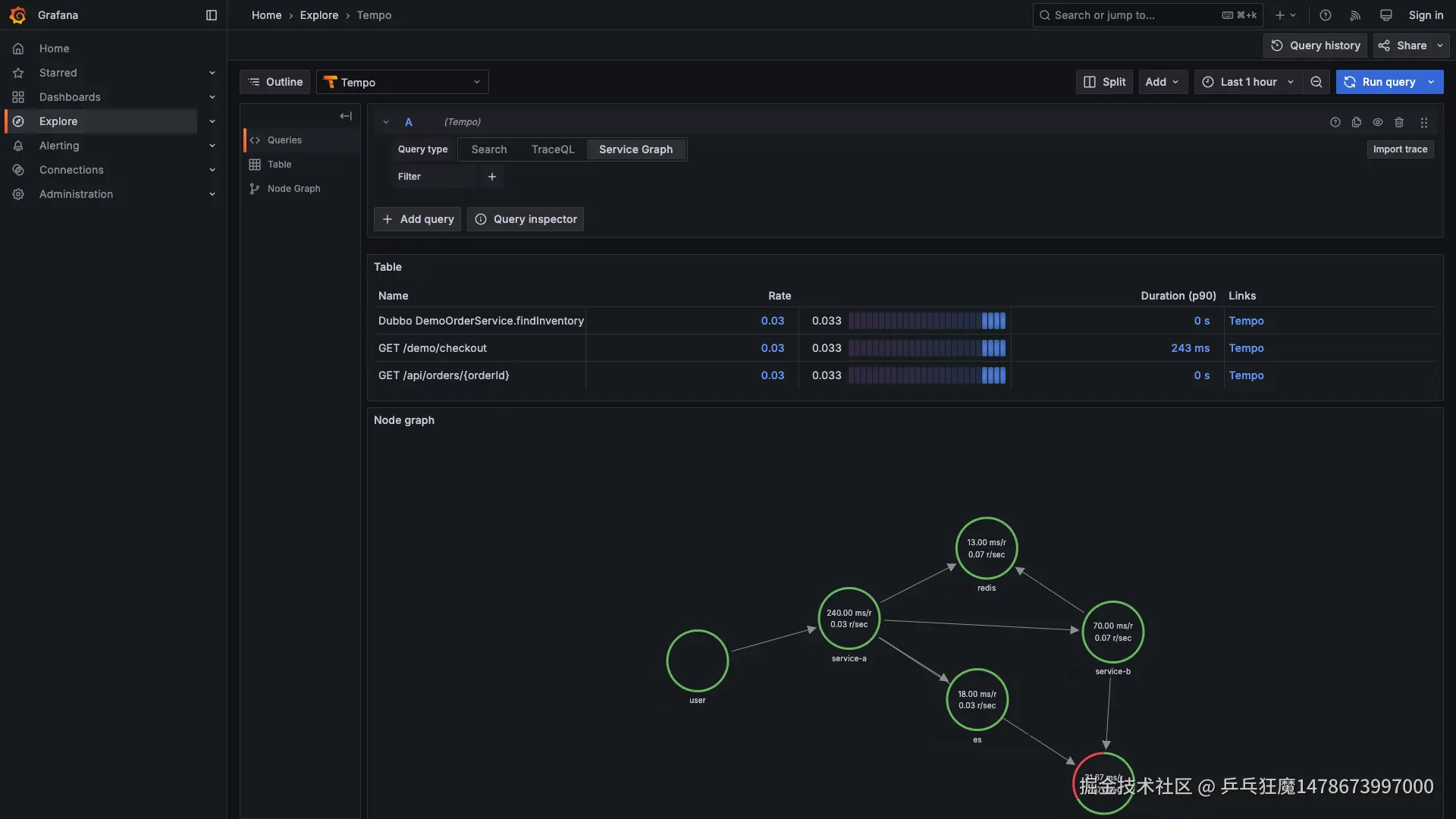Open the Add dropdown menu
The width and height of the screenshot is (1456, 819).
[1163, 82]
